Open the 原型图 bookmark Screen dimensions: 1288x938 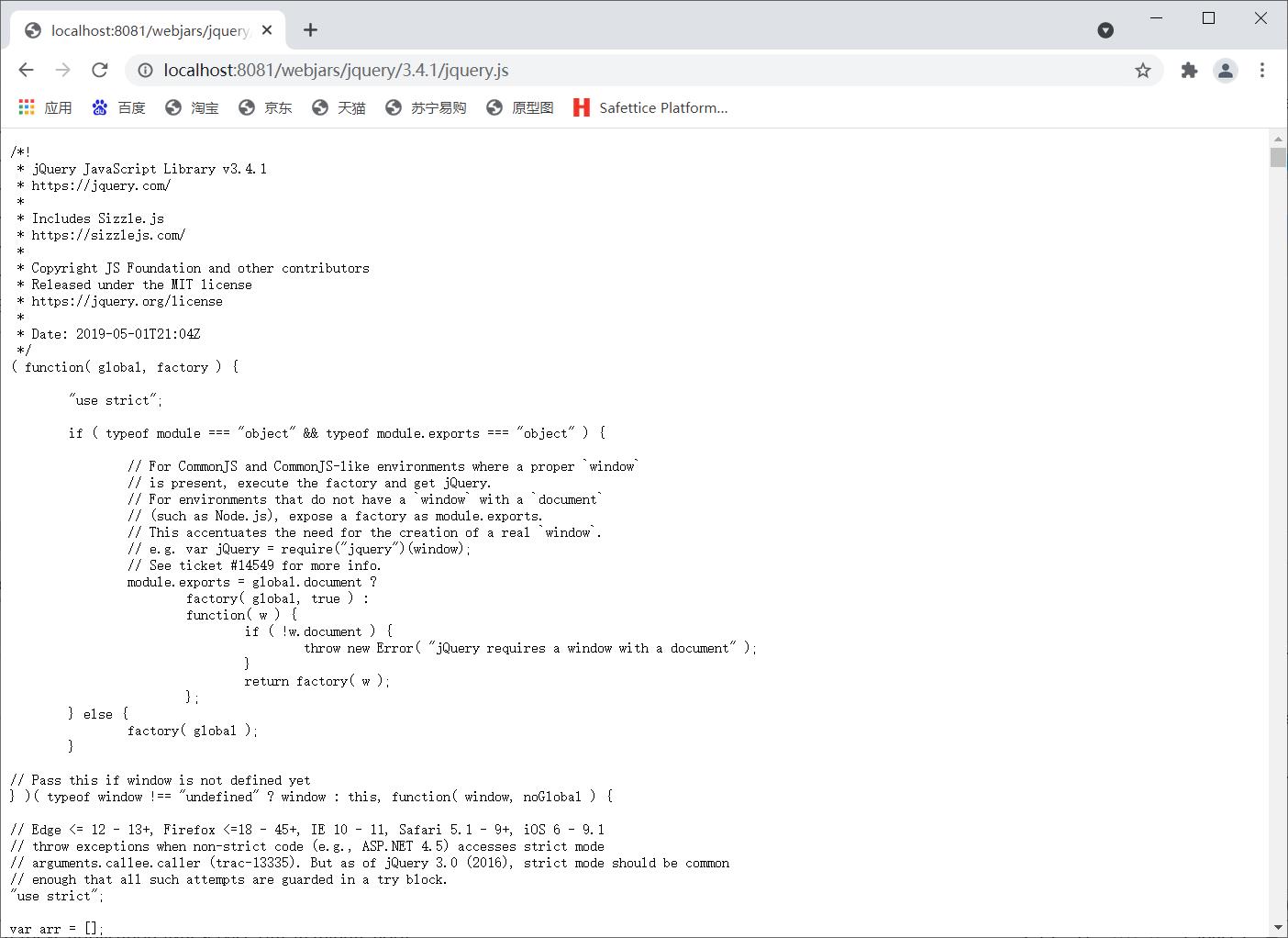(520, 107)
